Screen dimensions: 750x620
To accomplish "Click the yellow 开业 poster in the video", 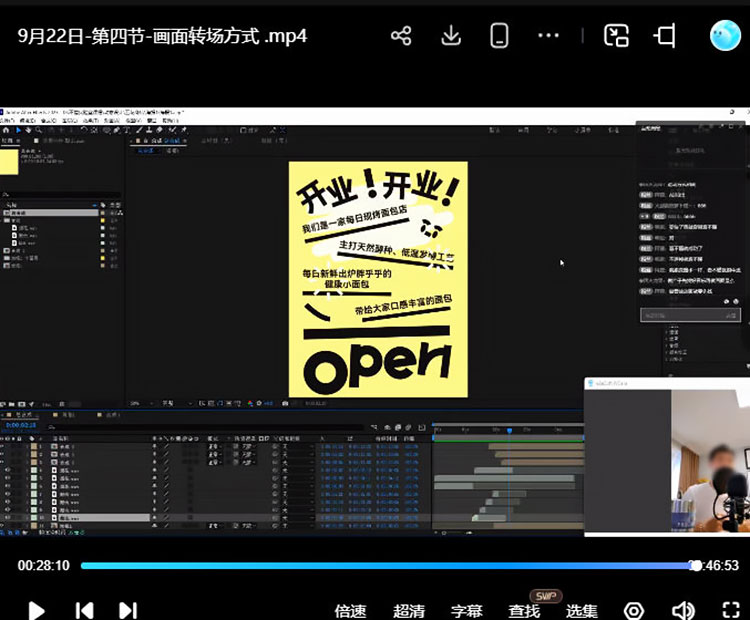I will coord(378,279).
